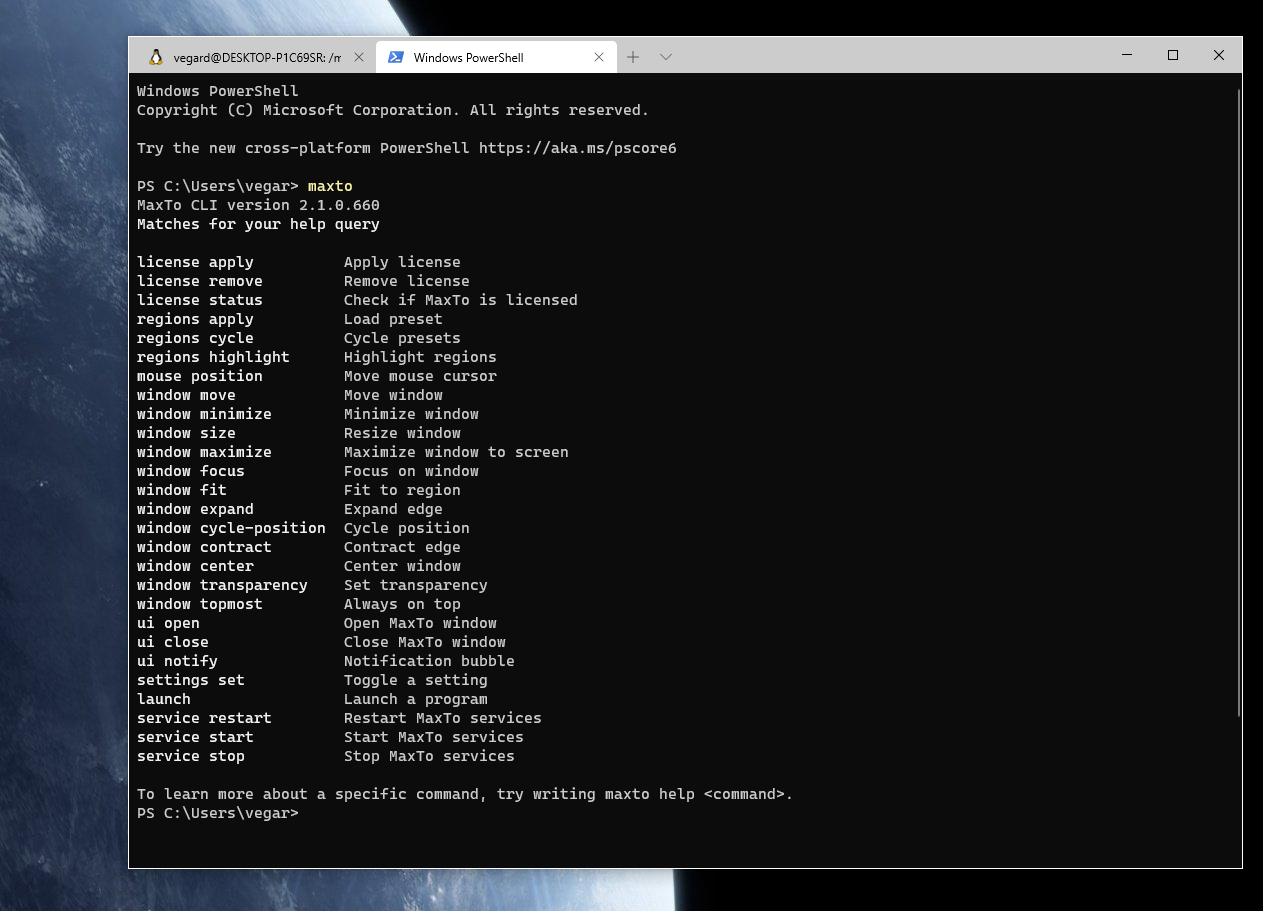Click the 'settings set' command text
The height and width of the screenshot is (911, 1263).
coord(190,679)
